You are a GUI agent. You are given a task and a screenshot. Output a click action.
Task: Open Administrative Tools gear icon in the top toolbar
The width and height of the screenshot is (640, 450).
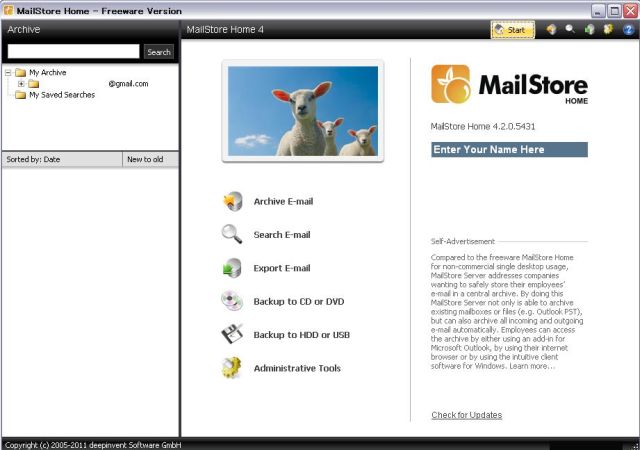608,29
